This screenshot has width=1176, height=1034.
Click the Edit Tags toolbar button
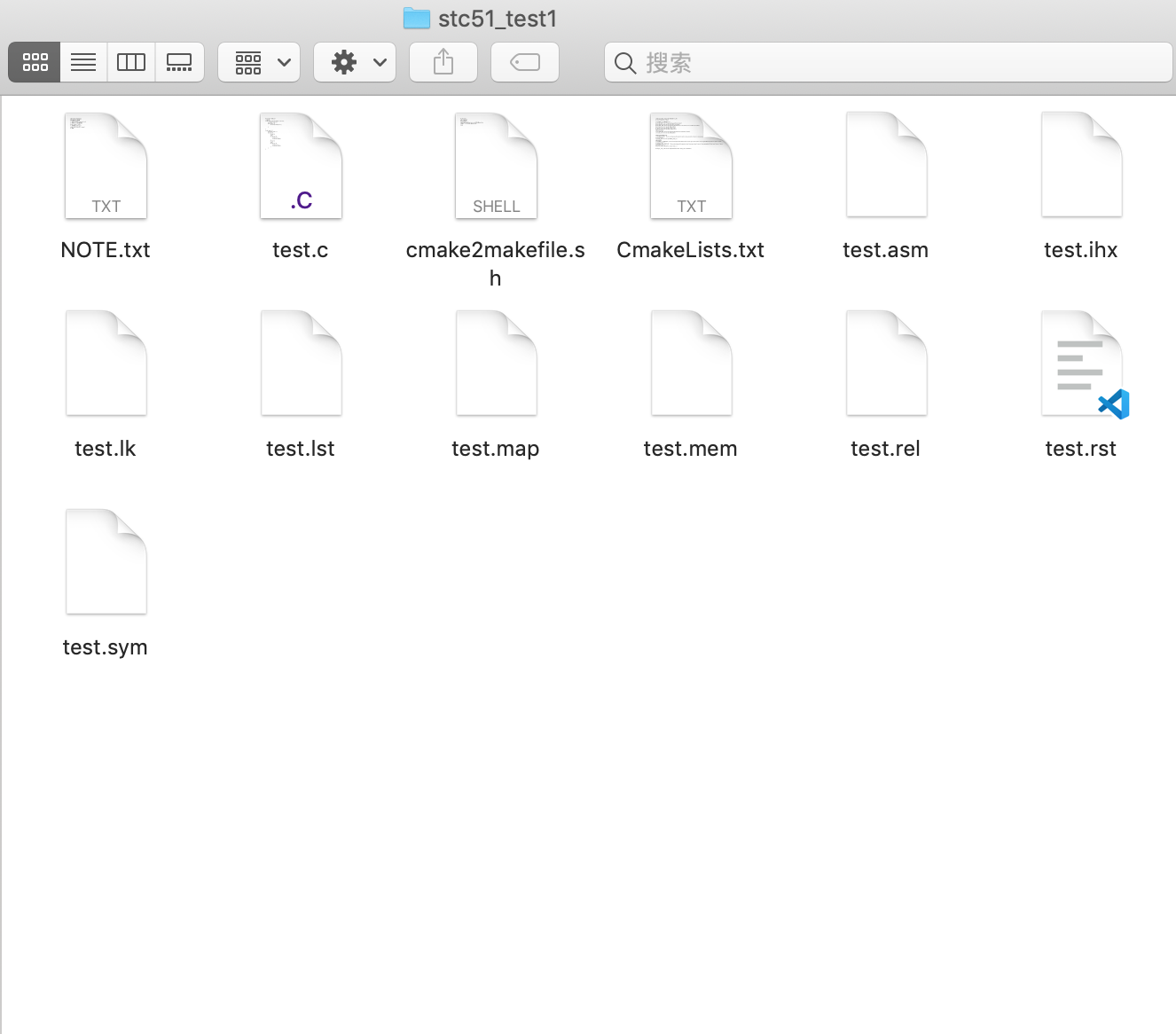(525, 62)
